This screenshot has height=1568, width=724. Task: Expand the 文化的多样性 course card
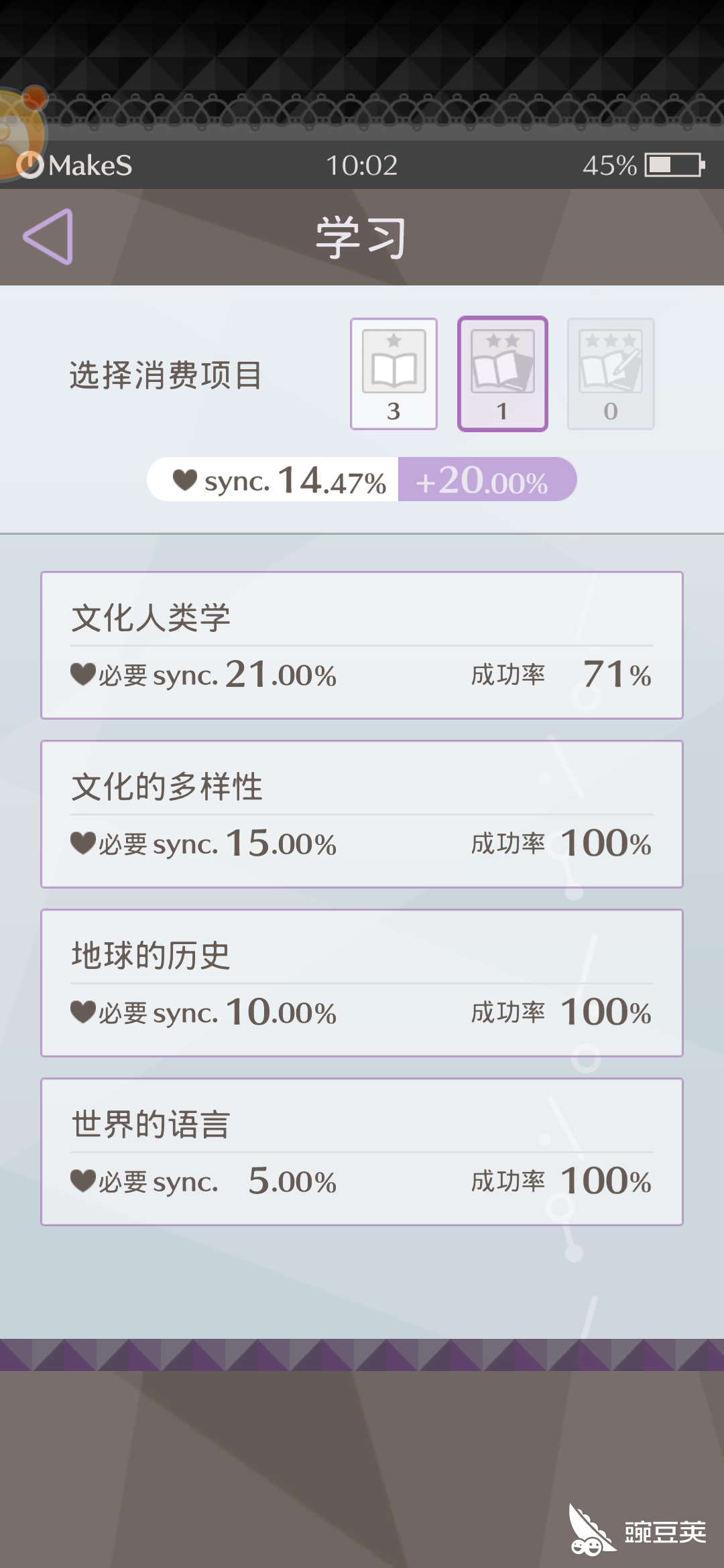362,812
